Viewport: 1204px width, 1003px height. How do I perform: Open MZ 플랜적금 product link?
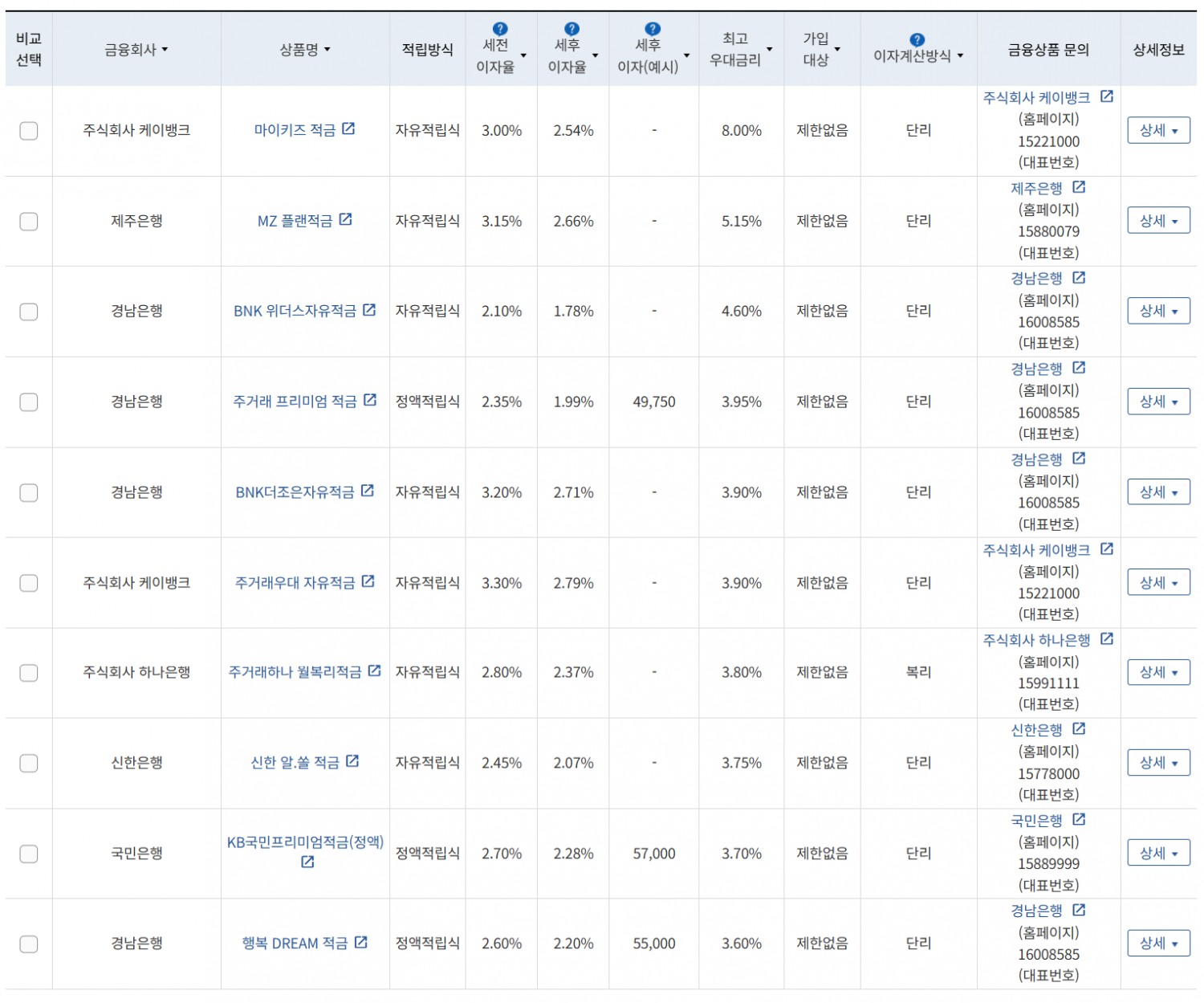295,221
